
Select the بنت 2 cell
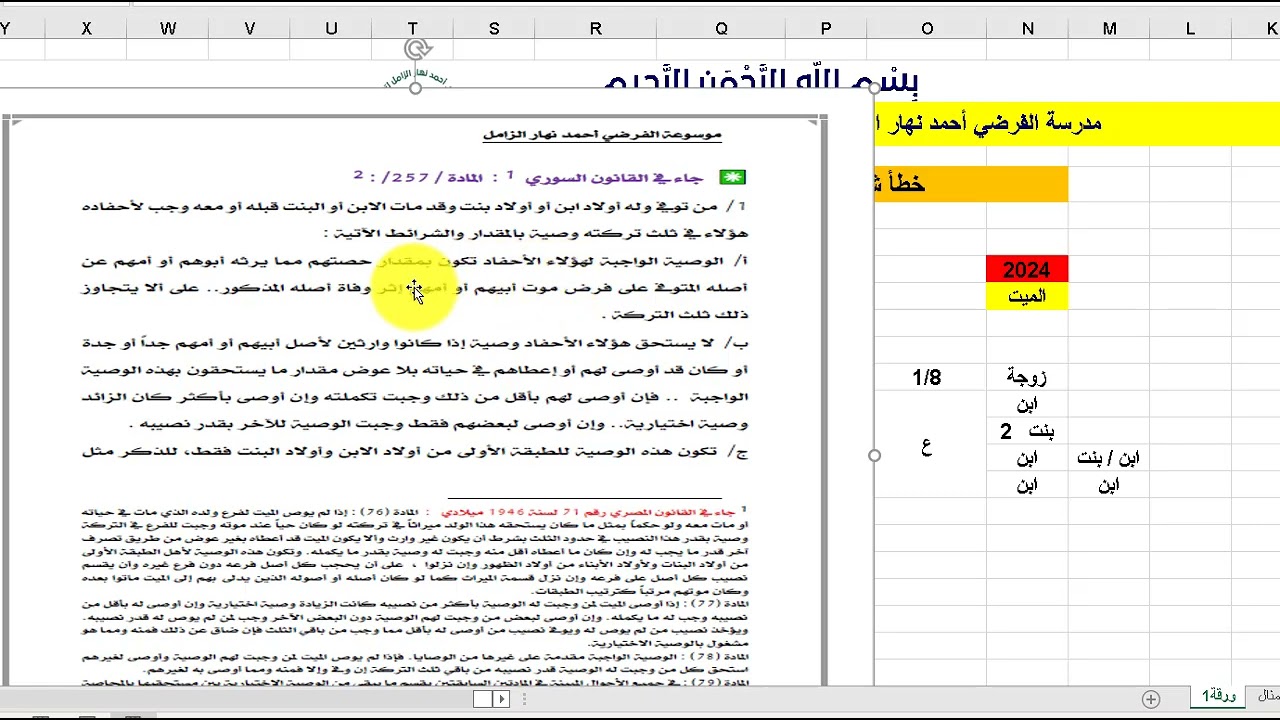point(1027,431)
